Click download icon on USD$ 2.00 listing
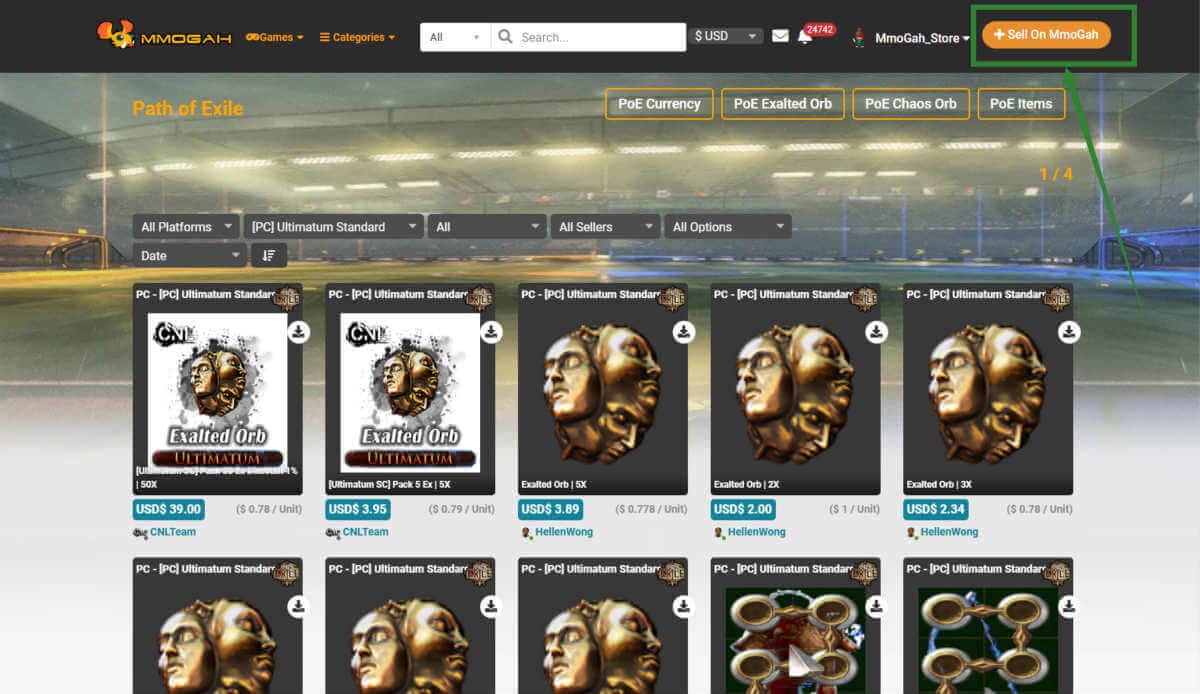Image resolution: width=1200 pixels, height=694 pixels. (x=877, y=332)
